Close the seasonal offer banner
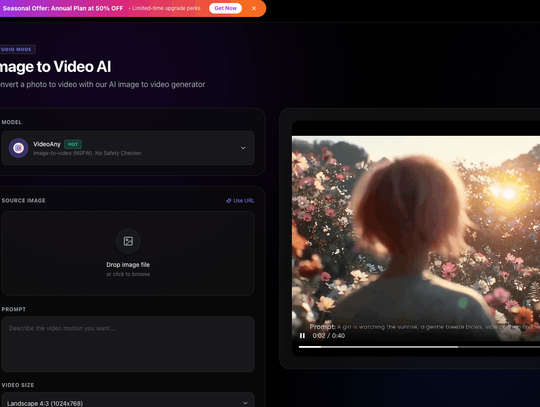540x407 pixels. (254, 8)
